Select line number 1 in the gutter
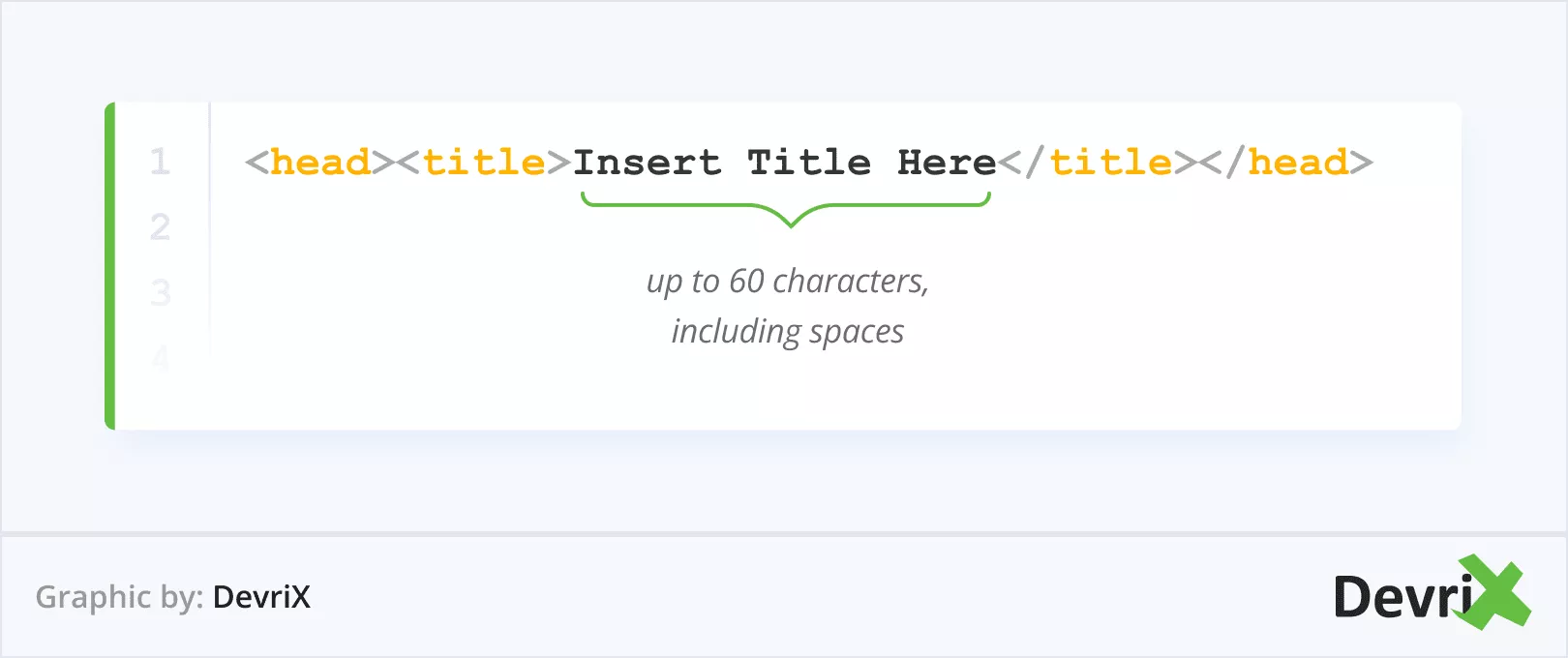Image resolution: width=1568 pixels, height=658 pixels. tap(160, 162)
